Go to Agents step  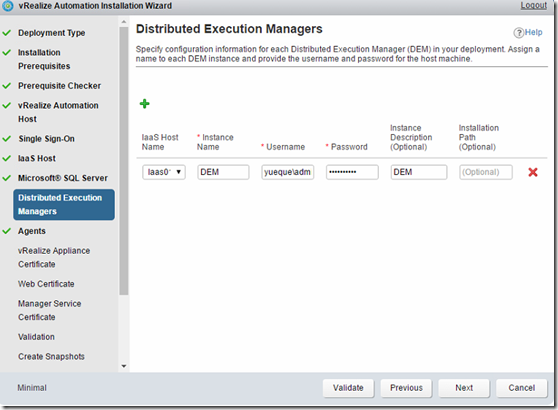click(x=32, y=231)
